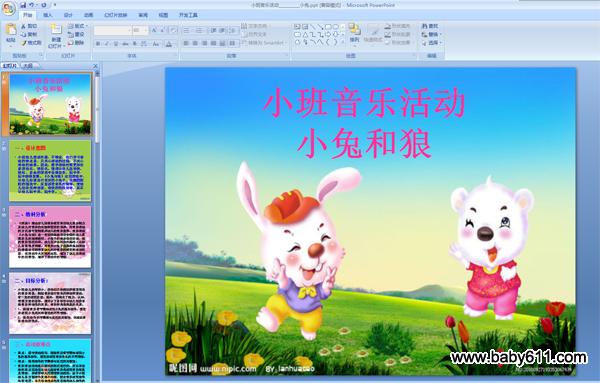
Task: Toggle Italic text formatting
Action: (107, 44)
